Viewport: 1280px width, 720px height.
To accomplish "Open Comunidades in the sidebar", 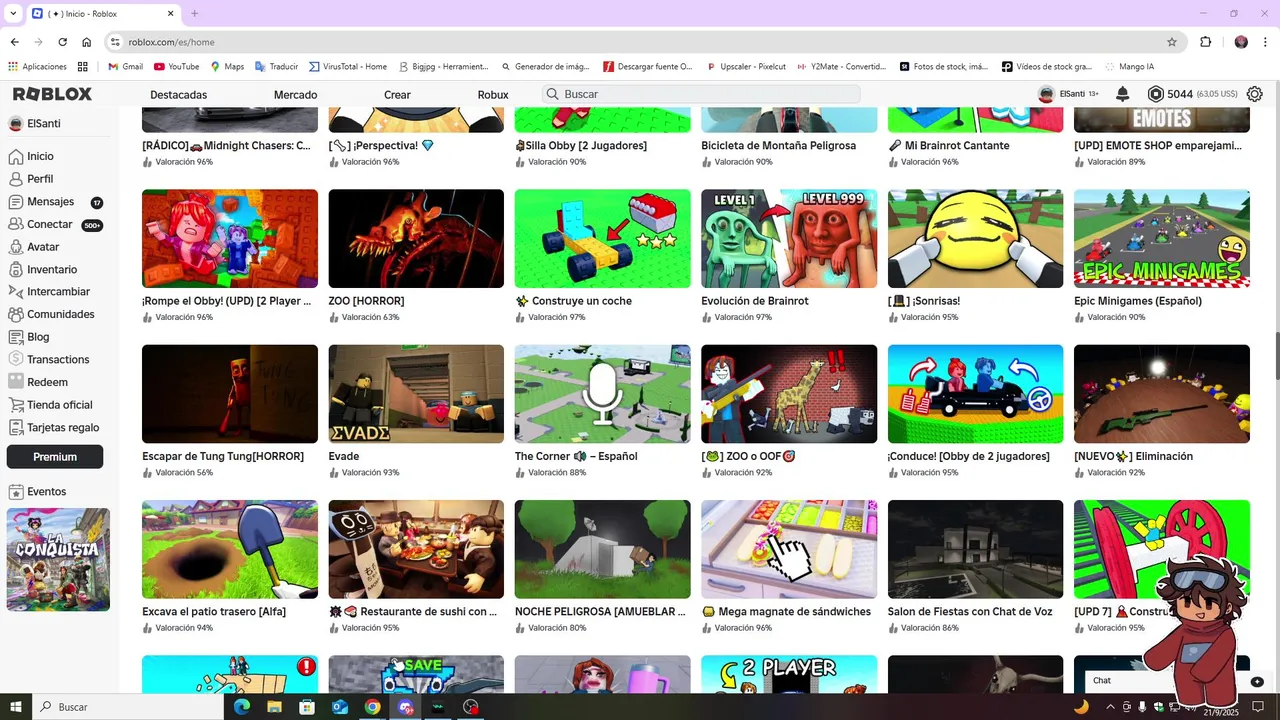I will pos(59,314).
